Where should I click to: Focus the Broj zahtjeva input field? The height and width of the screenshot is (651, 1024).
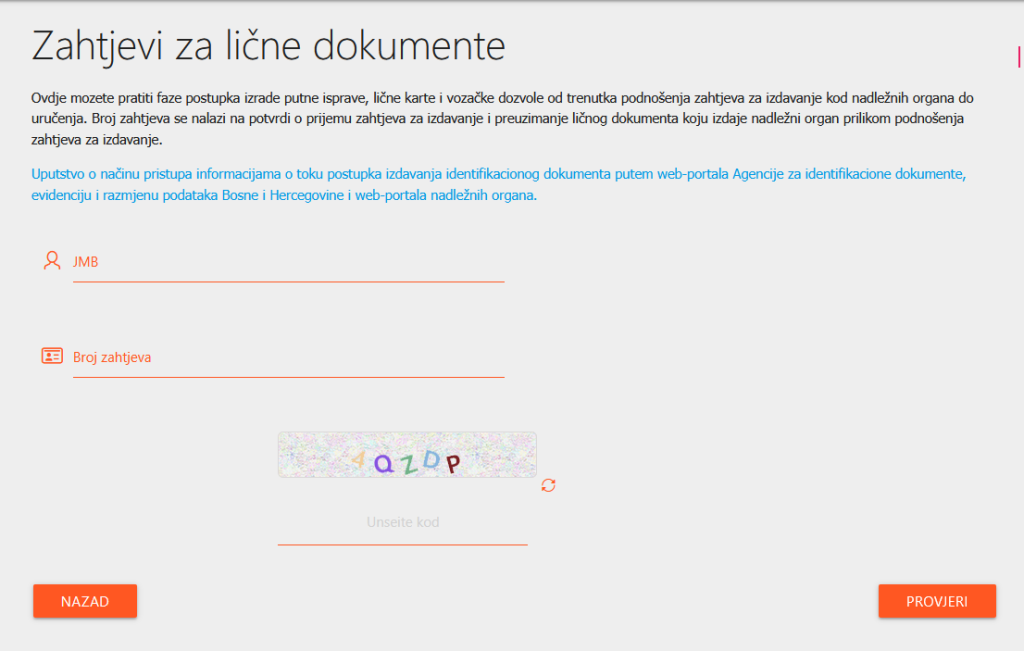coord(288,357)
